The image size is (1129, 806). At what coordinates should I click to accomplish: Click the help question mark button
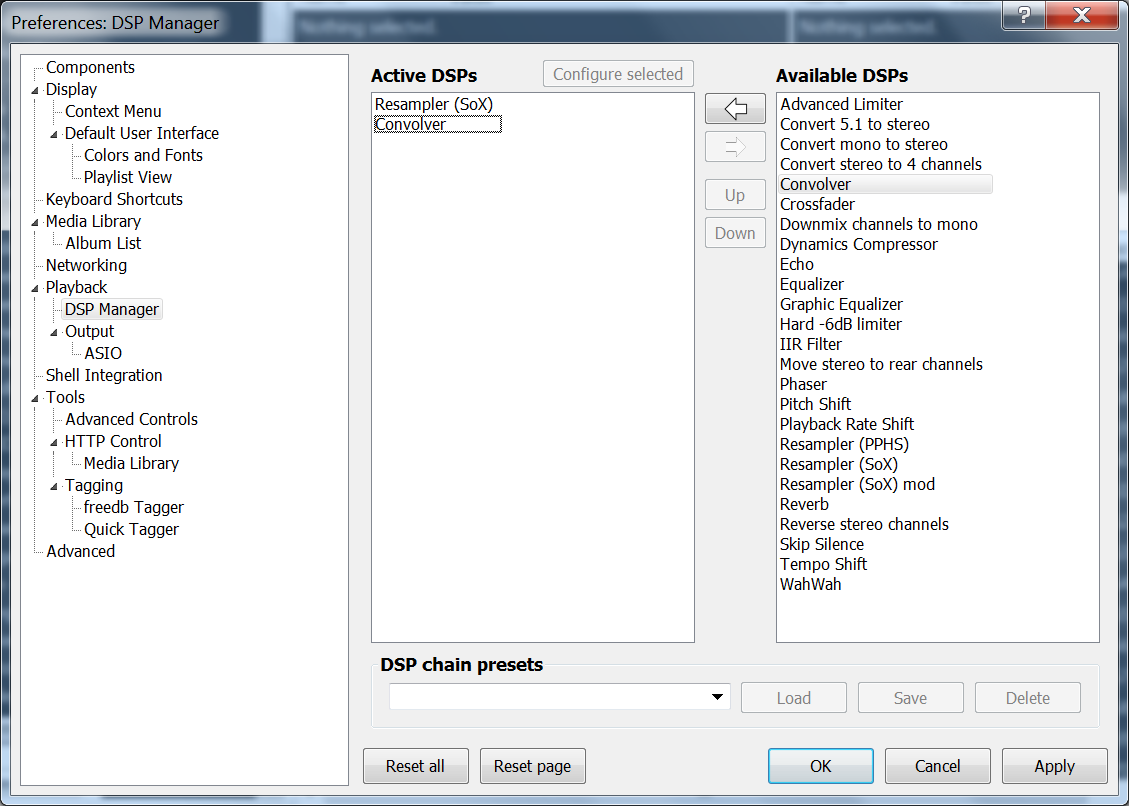[x=1024, y=15]
